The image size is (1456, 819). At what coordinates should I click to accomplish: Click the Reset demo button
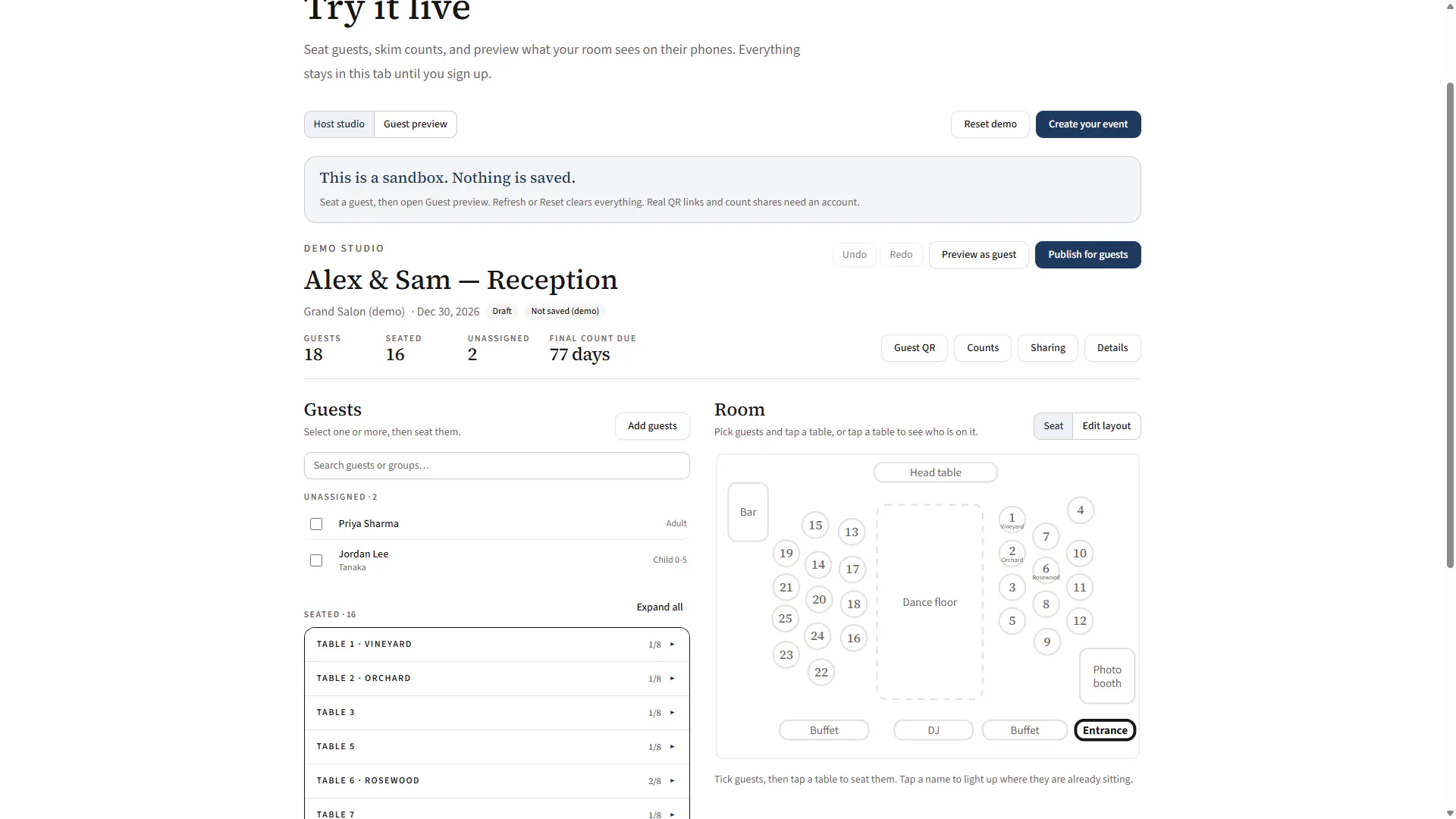point(990,124)
